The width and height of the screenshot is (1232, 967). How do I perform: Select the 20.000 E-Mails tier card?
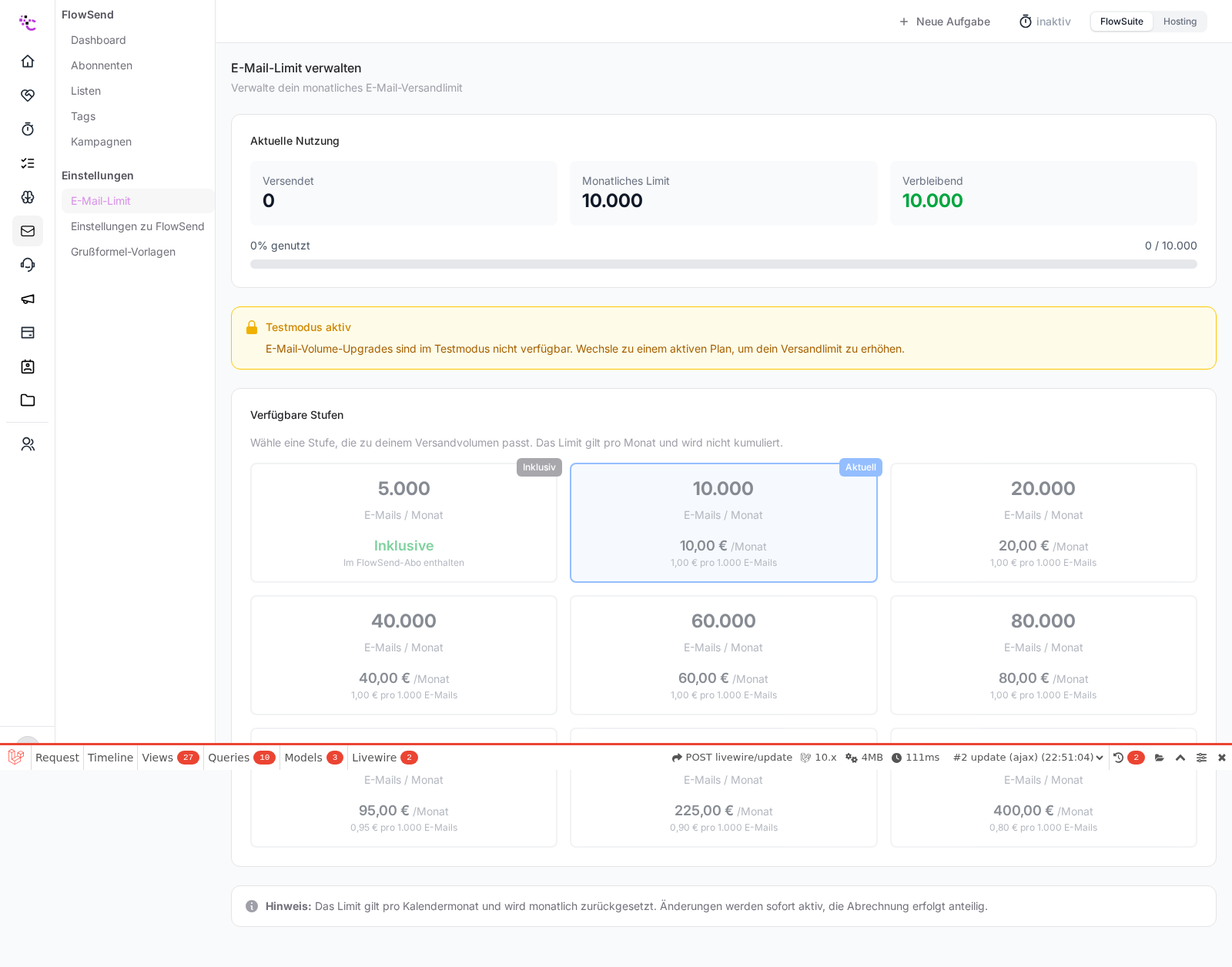coord(1043,523)
